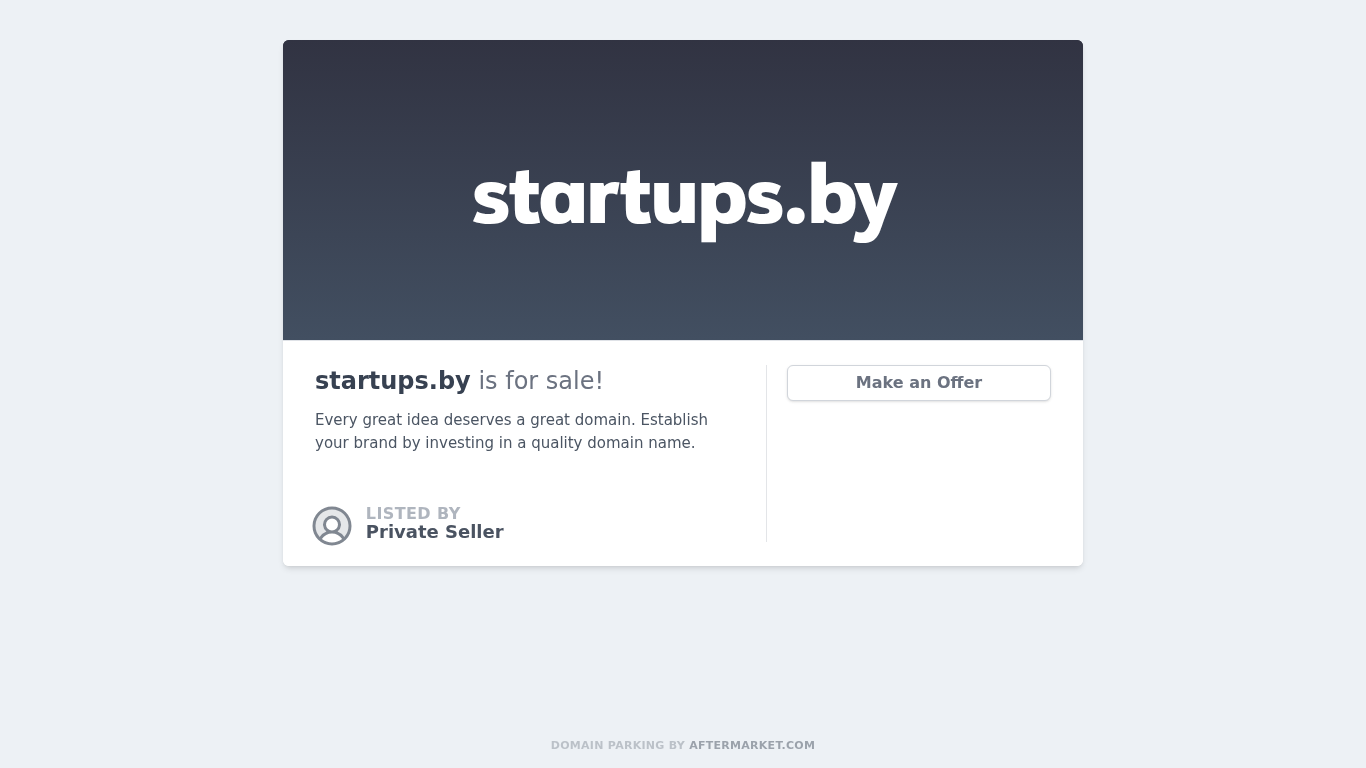Select the 'Private Seller' name text
The image size is (1366, 768).
[435, 532]
